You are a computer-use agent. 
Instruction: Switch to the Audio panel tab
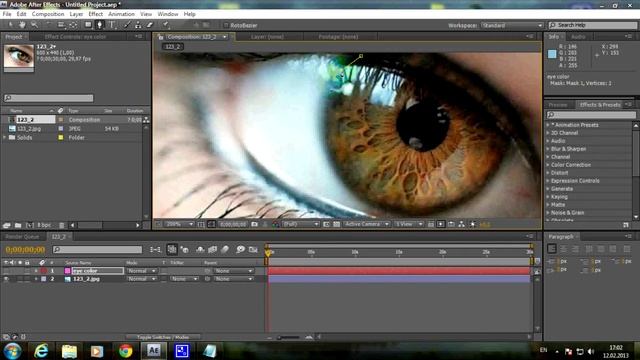point(578,37)
